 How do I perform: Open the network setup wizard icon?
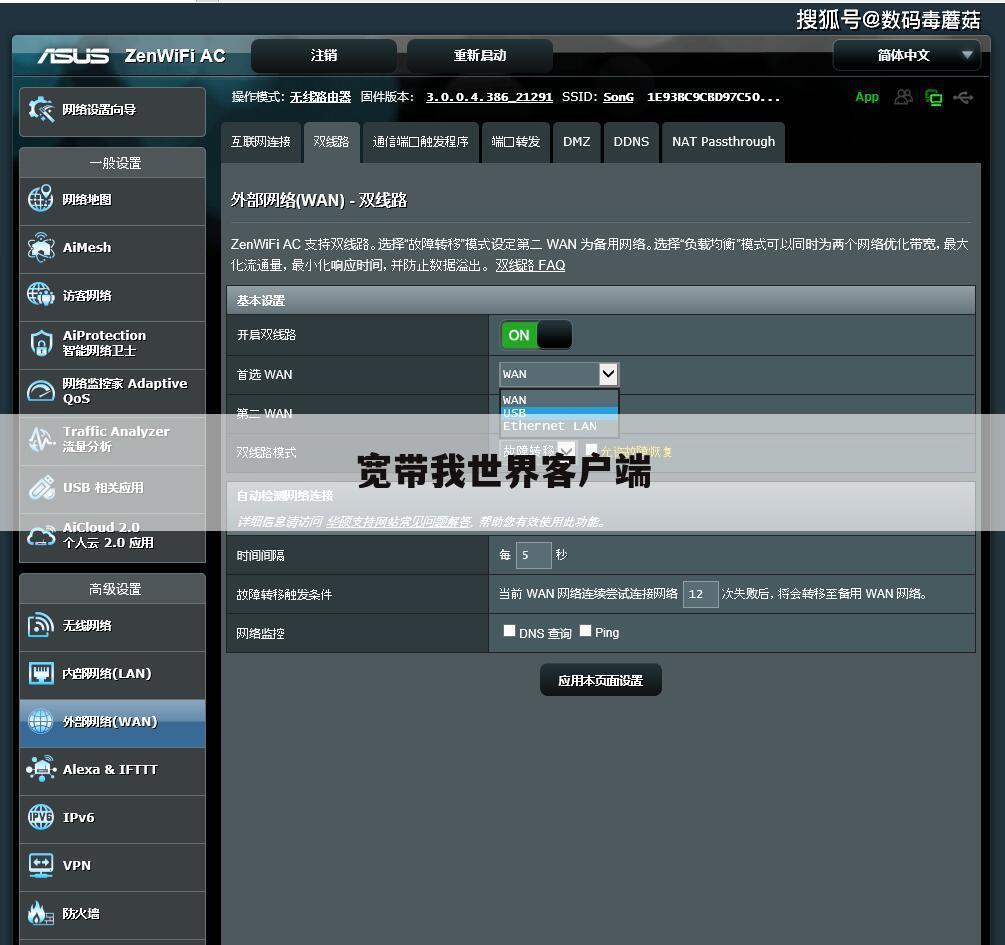click(x=41, y=110)
